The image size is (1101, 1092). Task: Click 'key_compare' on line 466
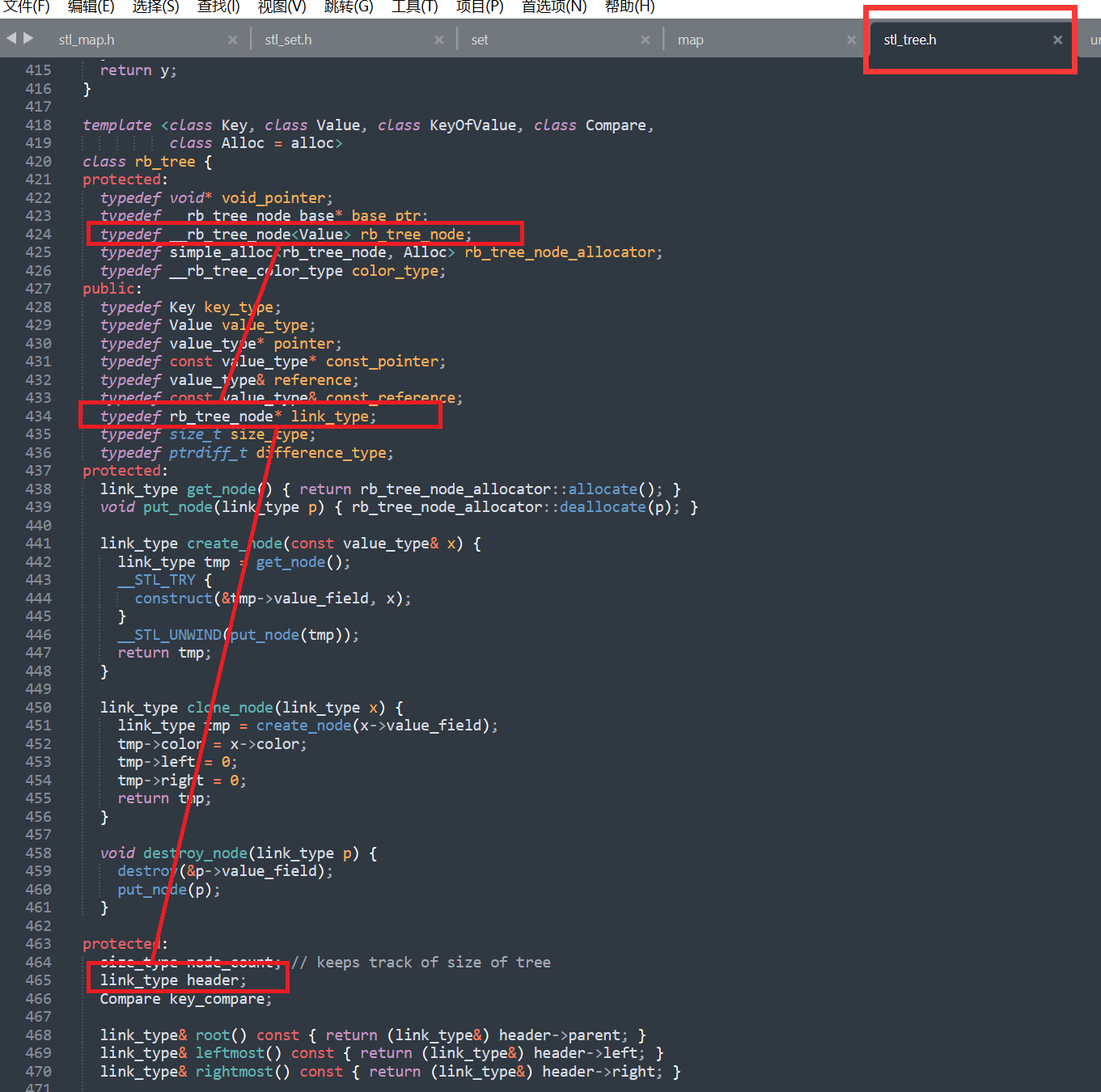pos(217,999)
